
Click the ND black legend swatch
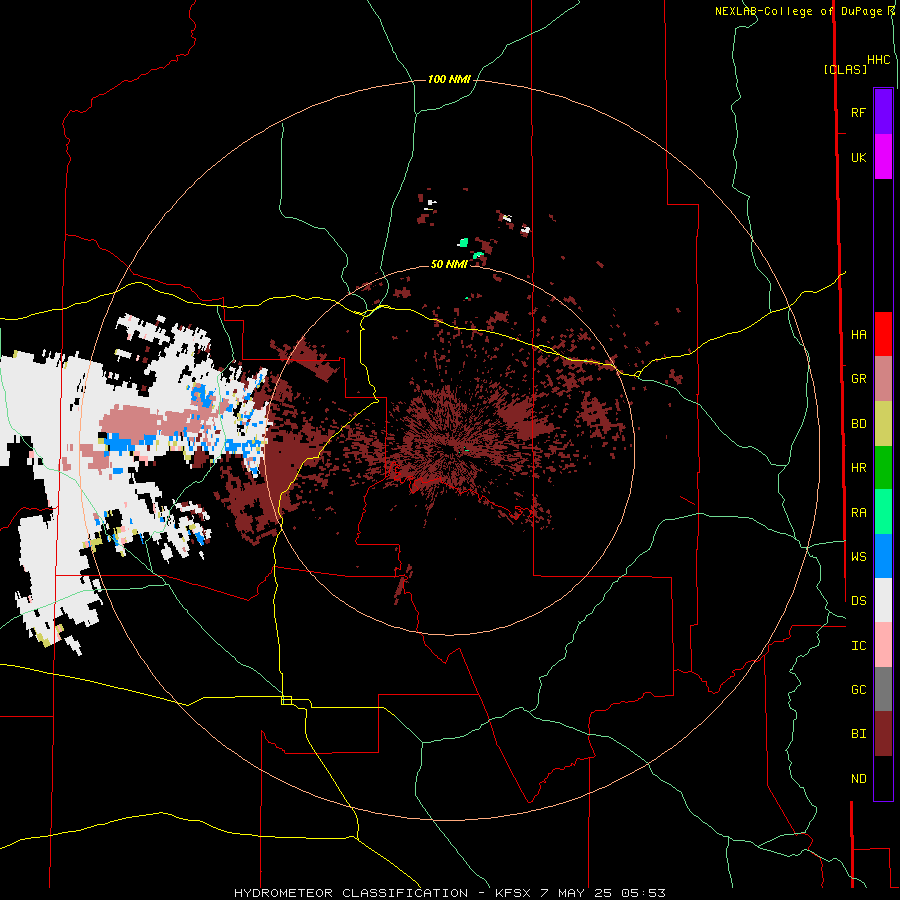point(883,778)
